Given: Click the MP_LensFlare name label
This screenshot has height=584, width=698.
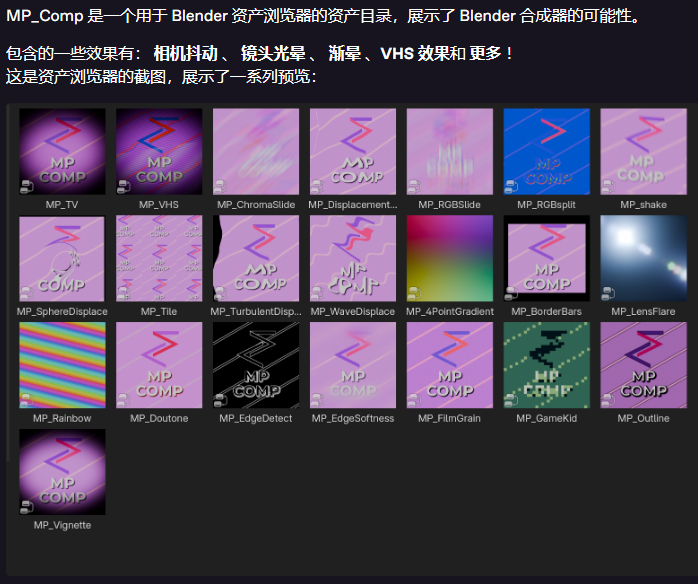Looking at the screenshot, I should [643, 312].
